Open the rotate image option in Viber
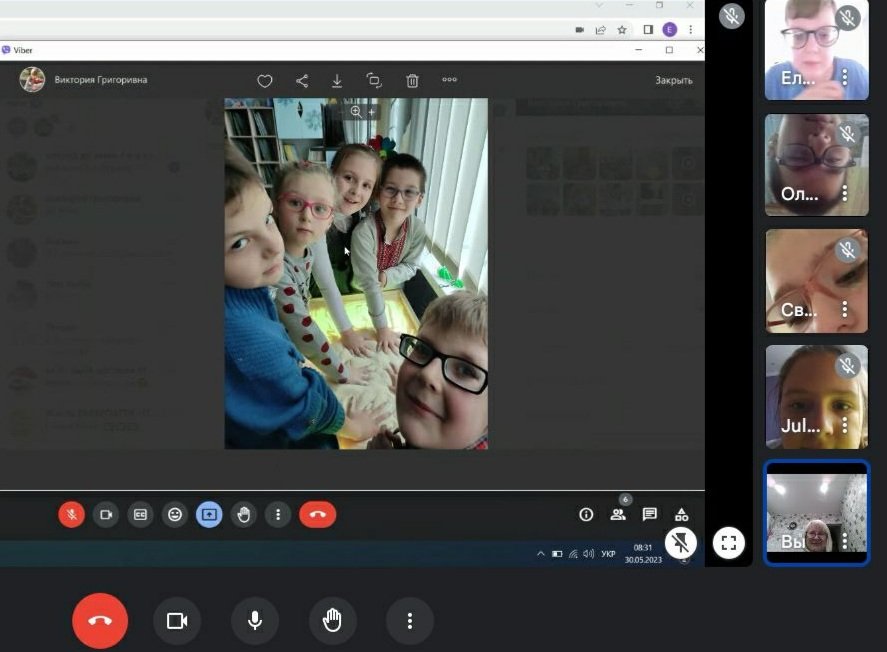The image size is (887, 652). [x=374, y=80]
